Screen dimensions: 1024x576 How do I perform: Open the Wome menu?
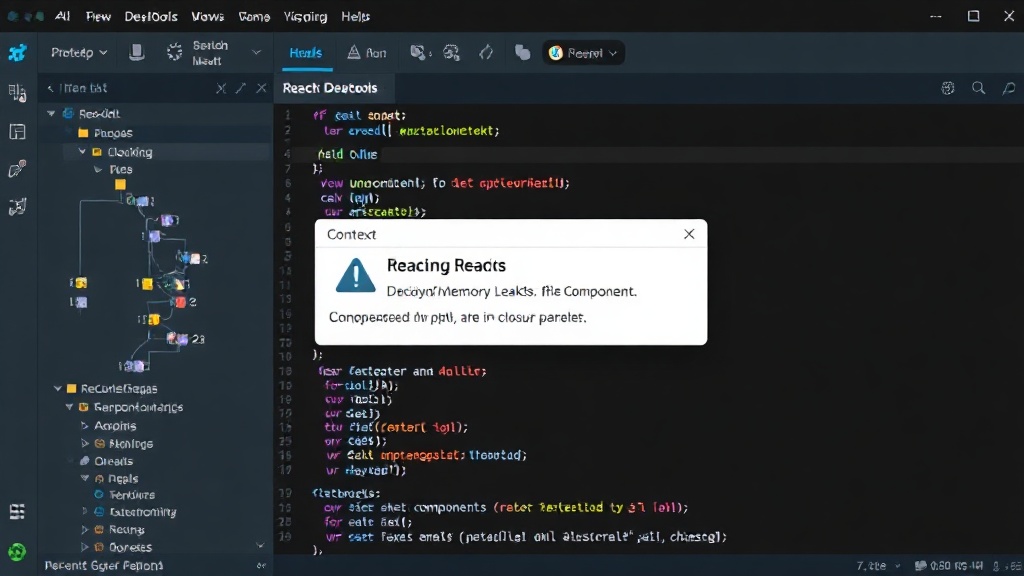[x=254, y=16]
